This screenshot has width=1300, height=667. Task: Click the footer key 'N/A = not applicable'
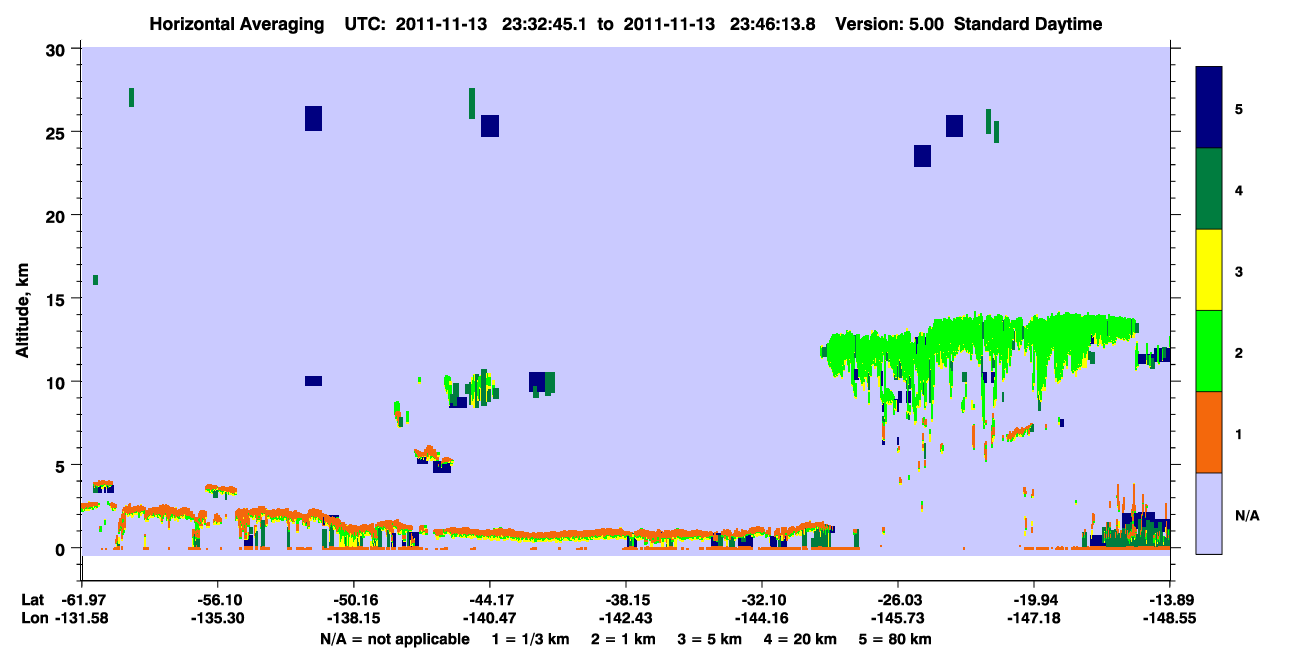[x=394, y=639]
